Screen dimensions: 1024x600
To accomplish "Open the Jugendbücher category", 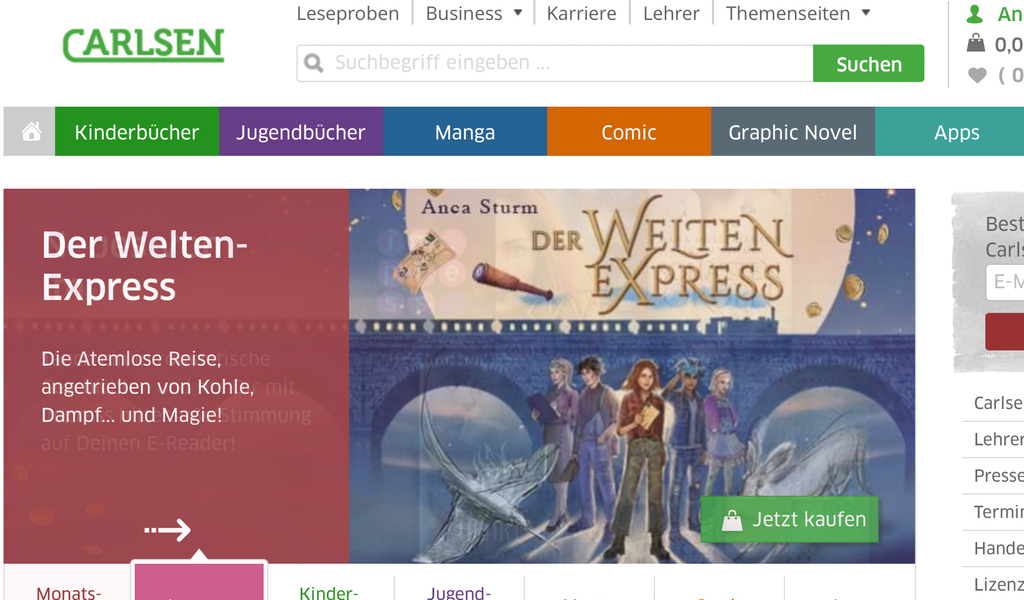I will click(x=300, y=132).
